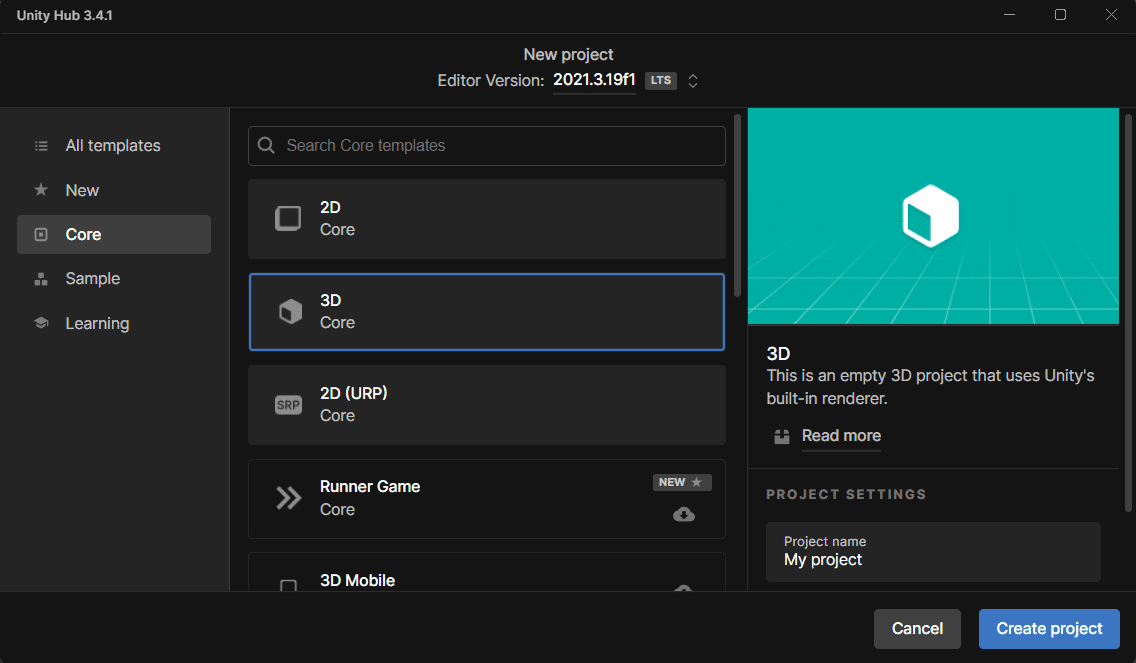Click the LTS badge
Image resolution: width=1136 pixels, height=663 pixels.
pyautogui.click(x=660, y=80)
